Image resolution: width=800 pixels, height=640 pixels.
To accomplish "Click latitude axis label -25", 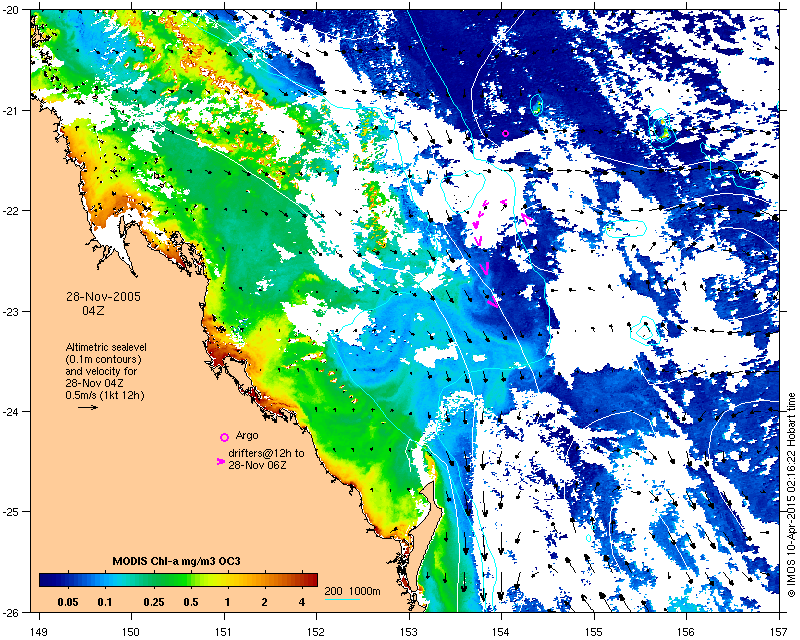I will coord(12,511).
